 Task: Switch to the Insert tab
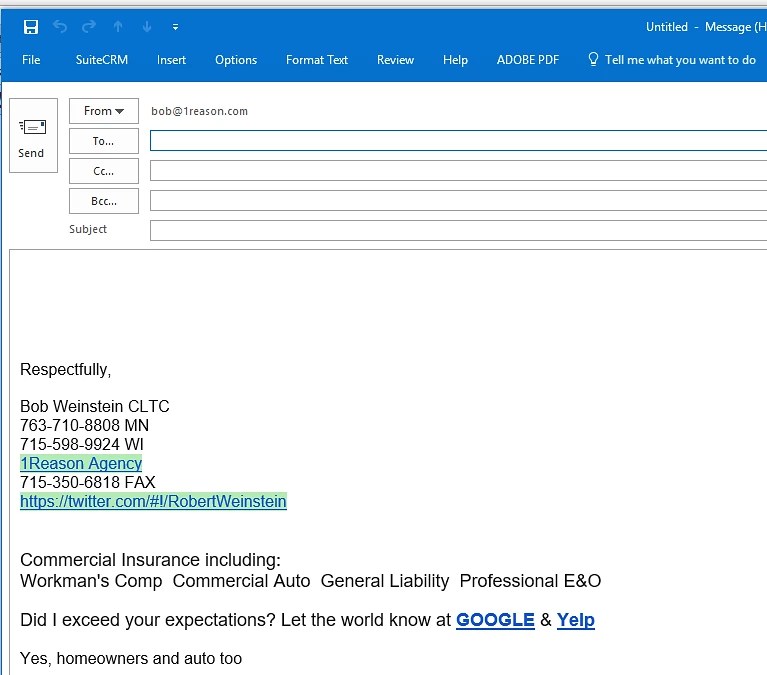click(171, 60)
